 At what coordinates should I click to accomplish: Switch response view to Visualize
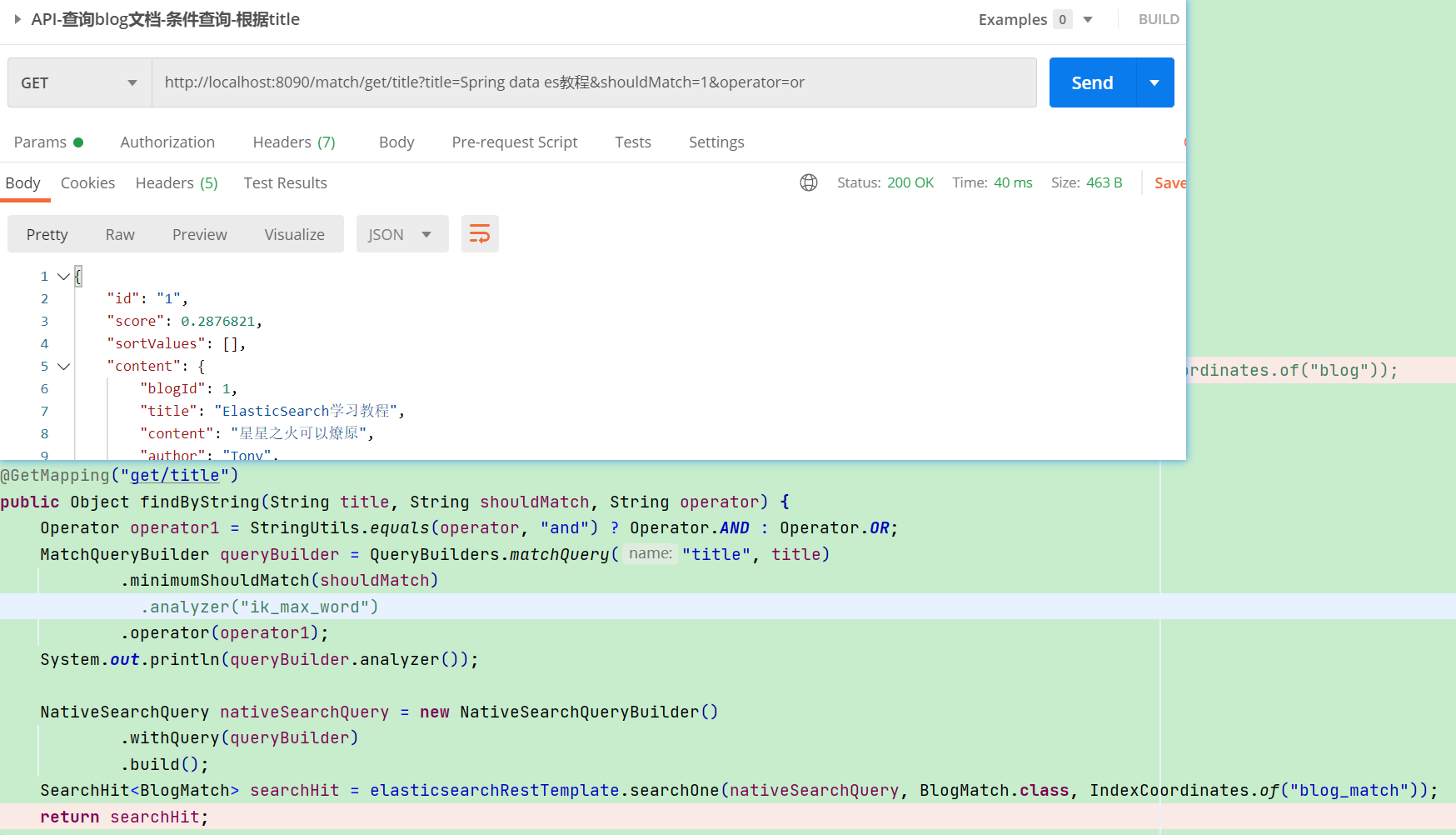tap(294, 234)
